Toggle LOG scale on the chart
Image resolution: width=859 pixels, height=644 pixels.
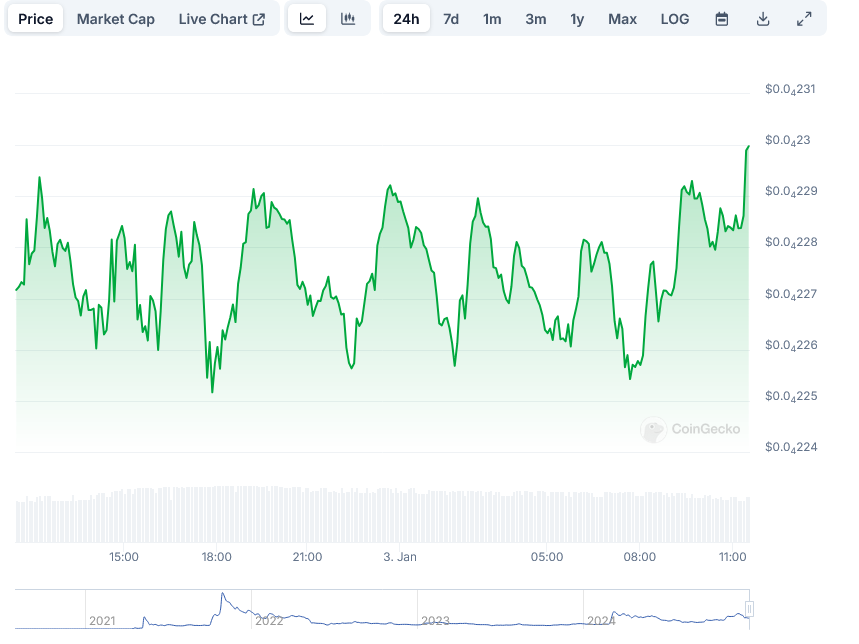pyautogui.click(x=675, y=19)
